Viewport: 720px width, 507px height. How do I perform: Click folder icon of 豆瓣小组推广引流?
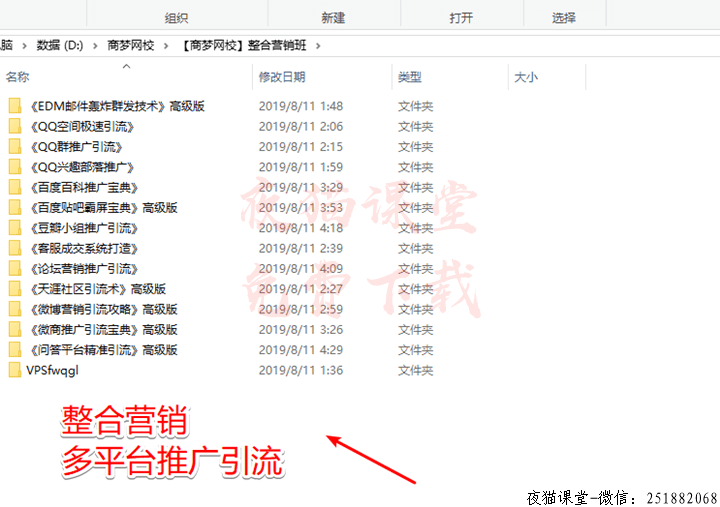15,228
